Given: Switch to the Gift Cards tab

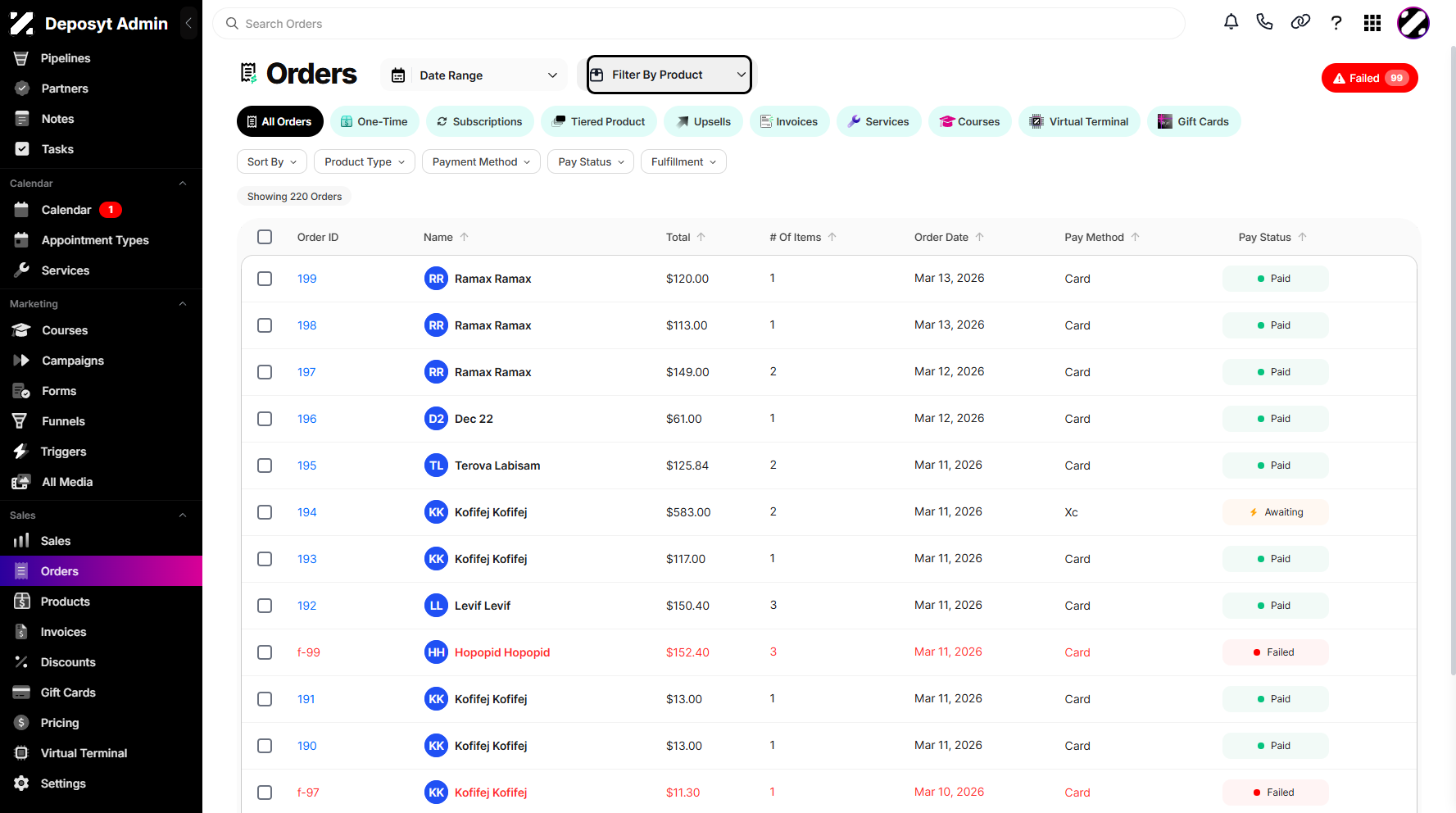Looking at the screenshot, I should point(1194,121).
